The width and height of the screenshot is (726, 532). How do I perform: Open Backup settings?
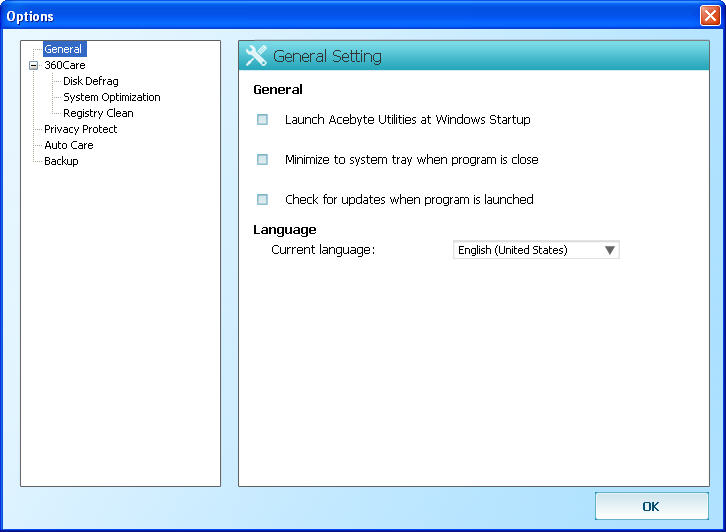point(61,161)
